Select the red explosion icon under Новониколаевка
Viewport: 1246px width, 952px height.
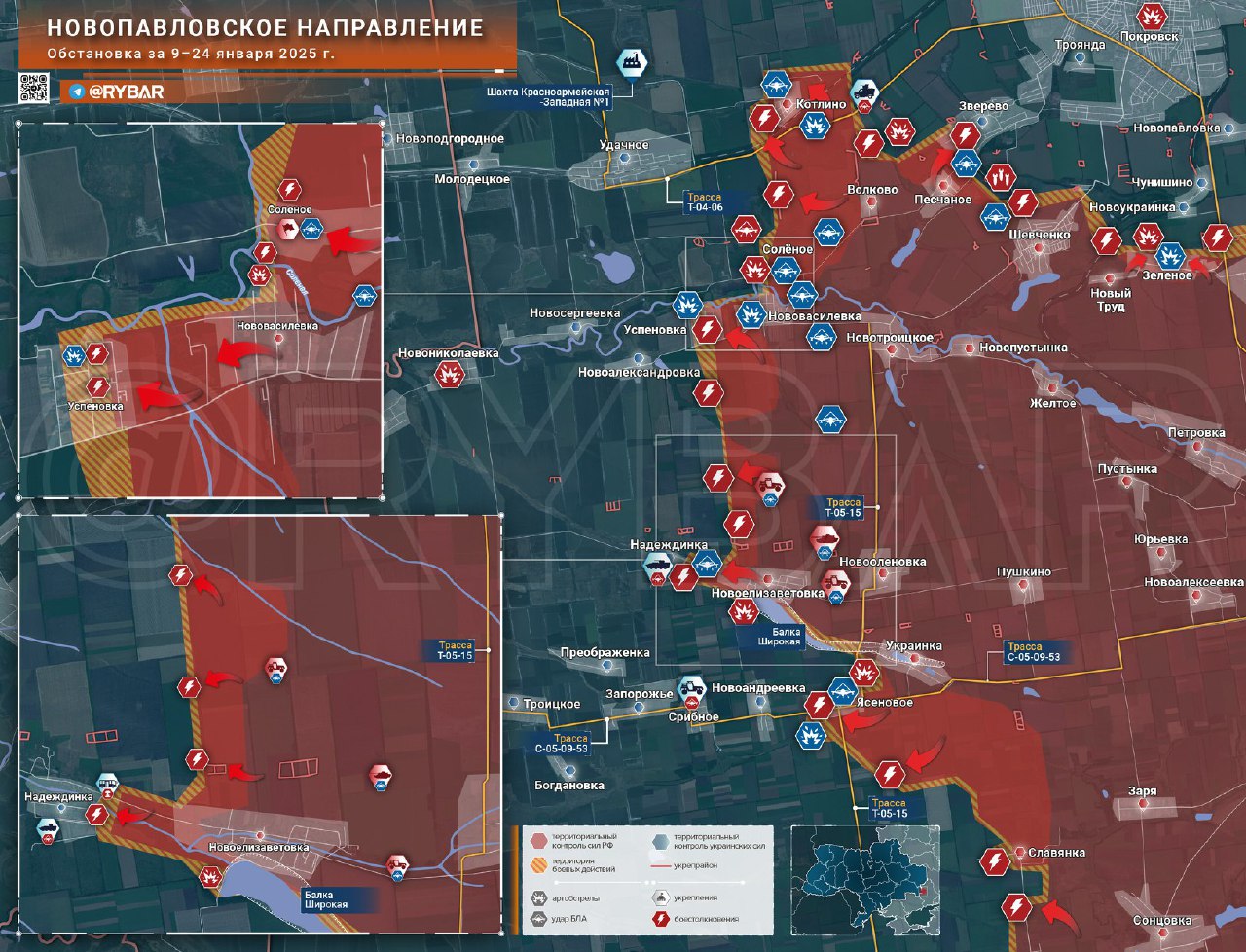tap(449, 374)
